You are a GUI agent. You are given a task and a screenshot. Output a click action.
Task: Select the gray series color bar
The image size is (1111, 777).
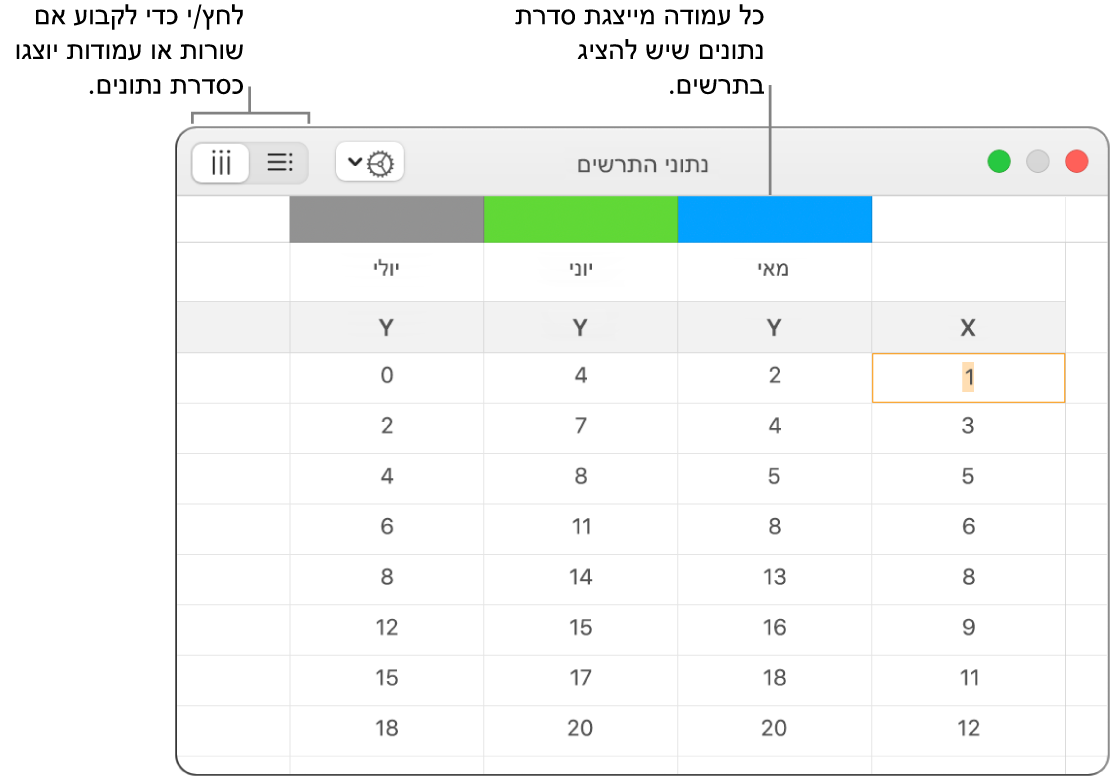[x=386, y=219]
